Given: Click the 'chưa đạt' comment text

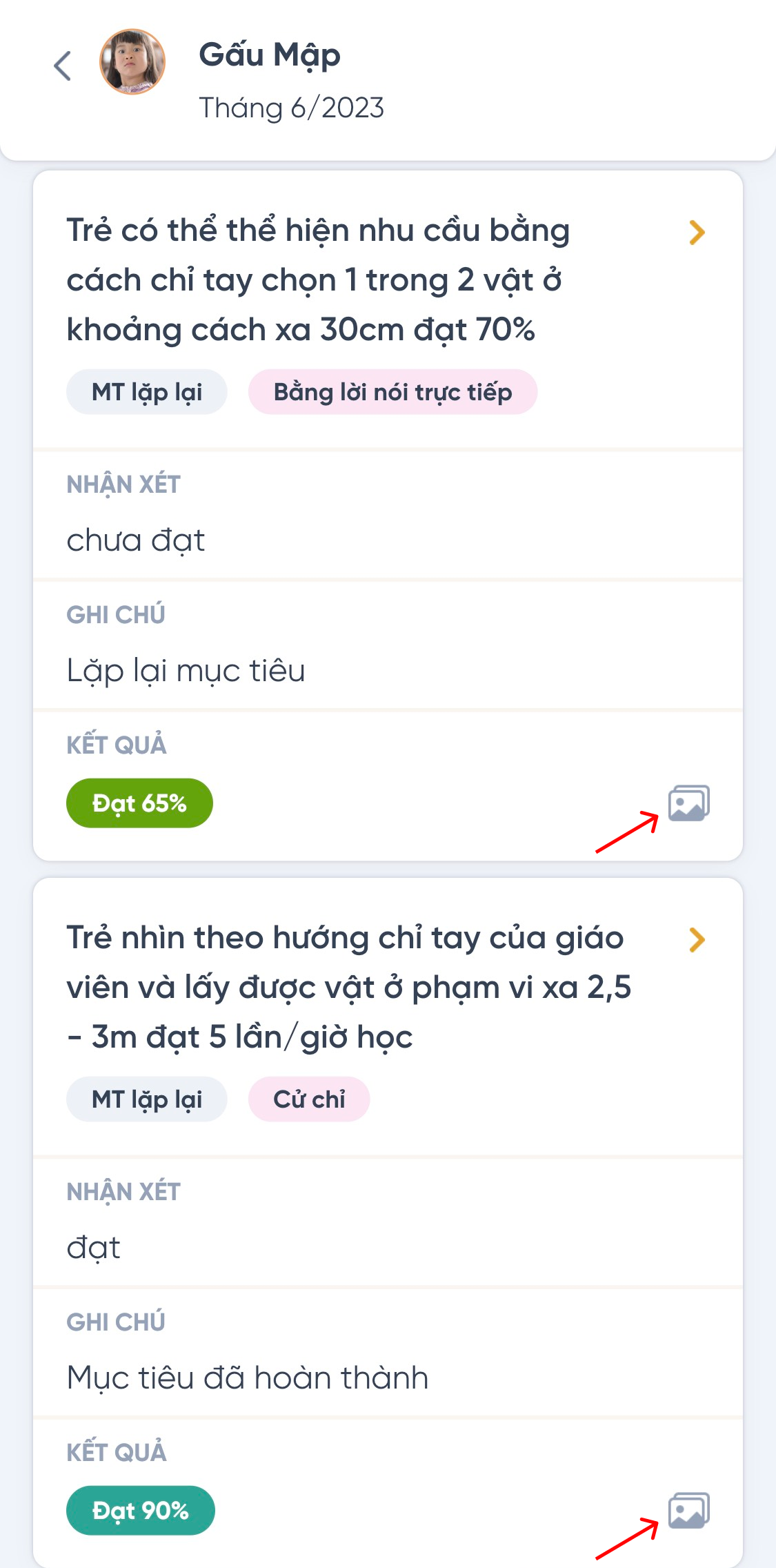Looking at the screenshot, I should pos(136,540).
